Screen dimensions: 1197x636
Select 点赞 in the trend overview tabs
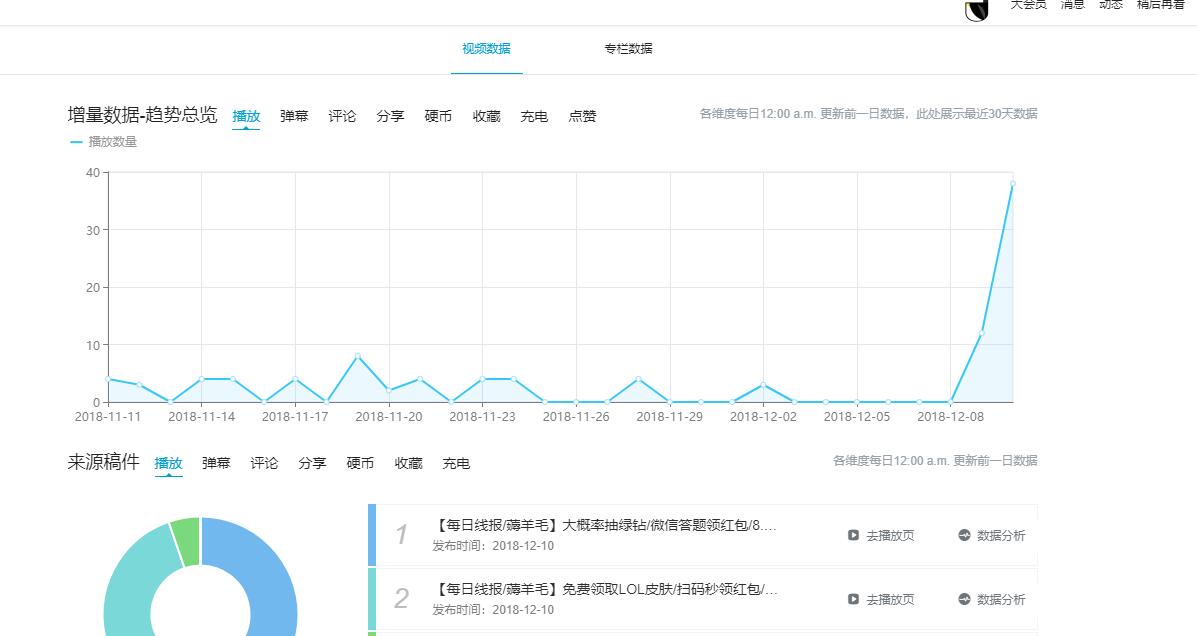tap(582, 116)
